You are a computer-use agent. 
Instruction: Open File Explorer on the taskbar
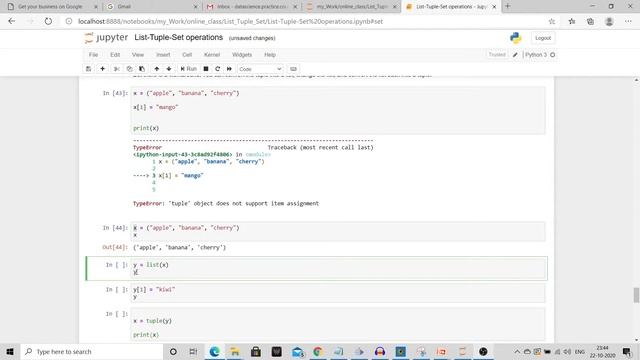pos(235,351)
